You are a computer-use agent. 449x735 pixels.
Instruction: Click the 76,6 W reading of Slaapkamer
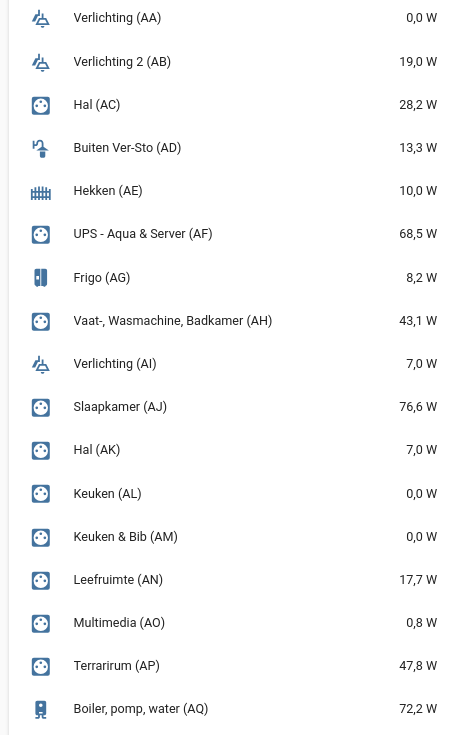(418, 407)
